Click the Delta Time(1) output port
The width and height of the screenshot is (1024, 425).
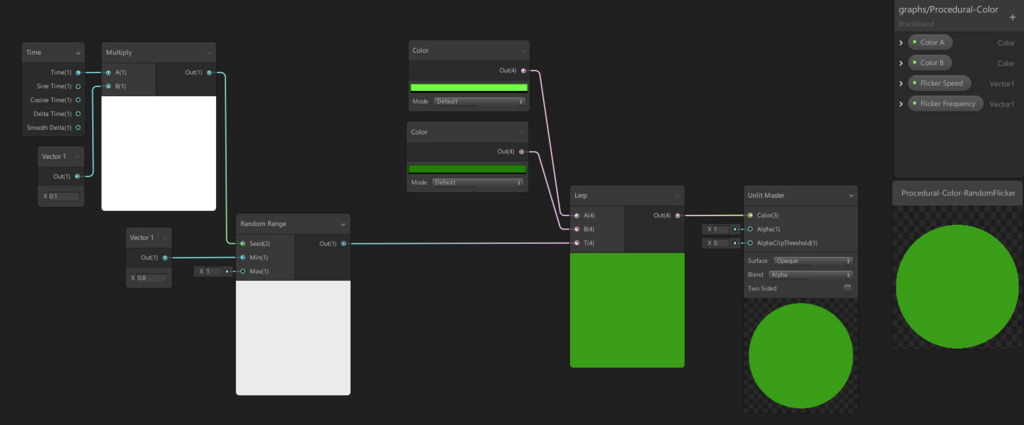(78, 114)
